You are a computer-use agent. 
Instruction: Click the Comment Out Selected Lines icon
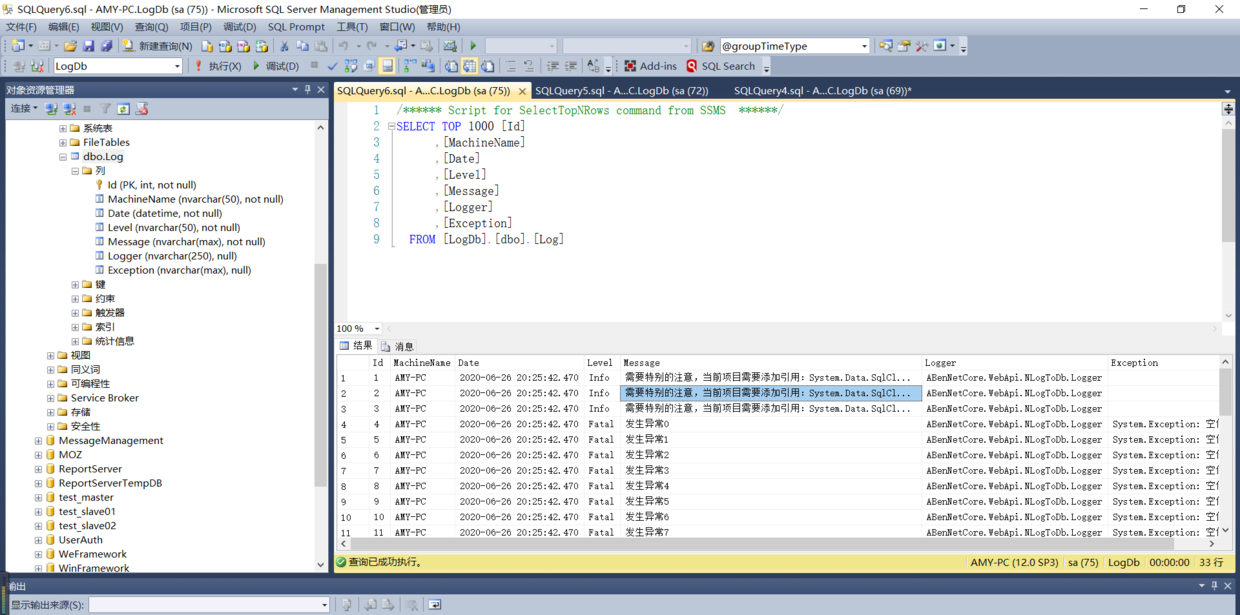point(511,66)
